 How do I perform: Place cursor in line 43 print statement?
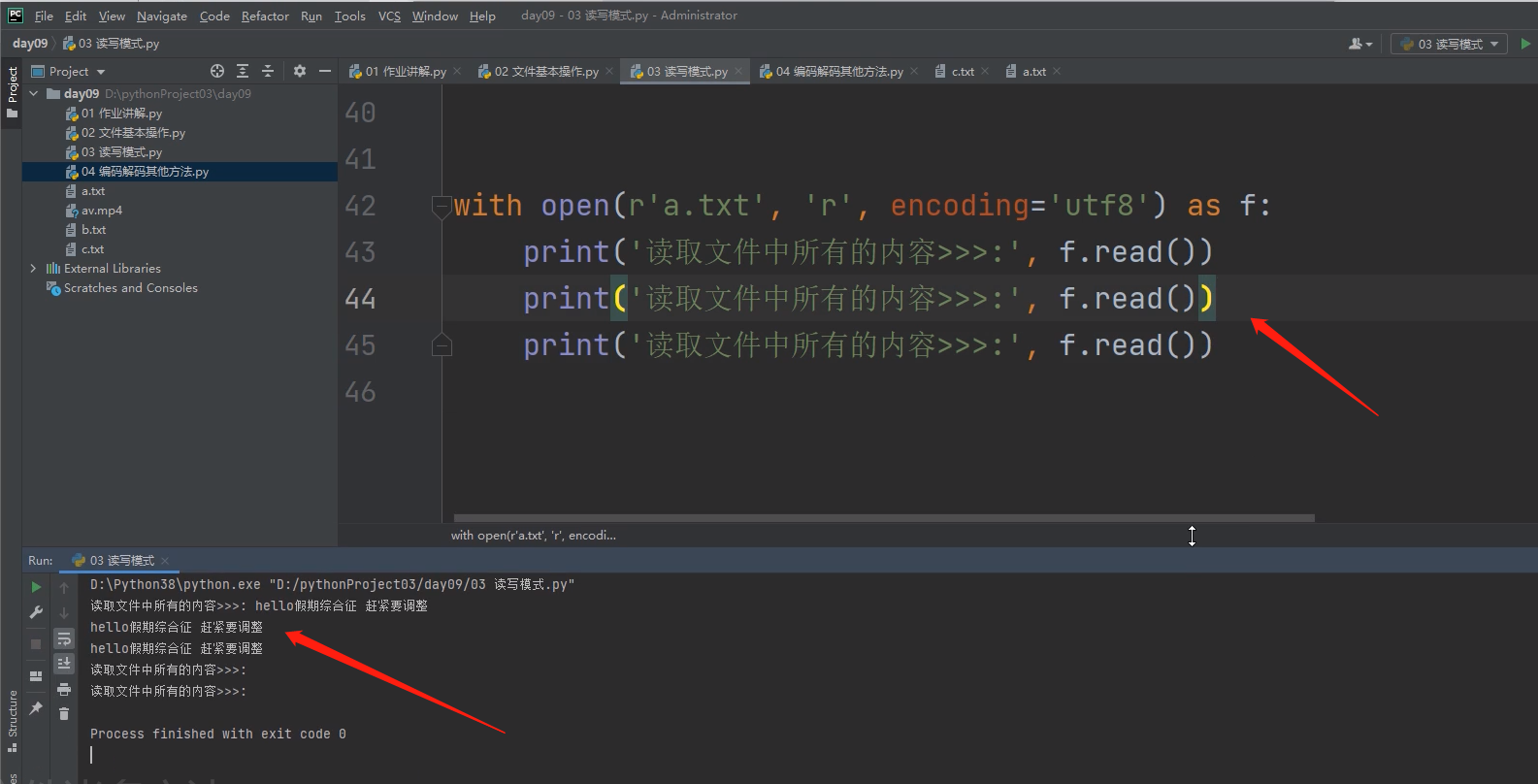[867, 252]
